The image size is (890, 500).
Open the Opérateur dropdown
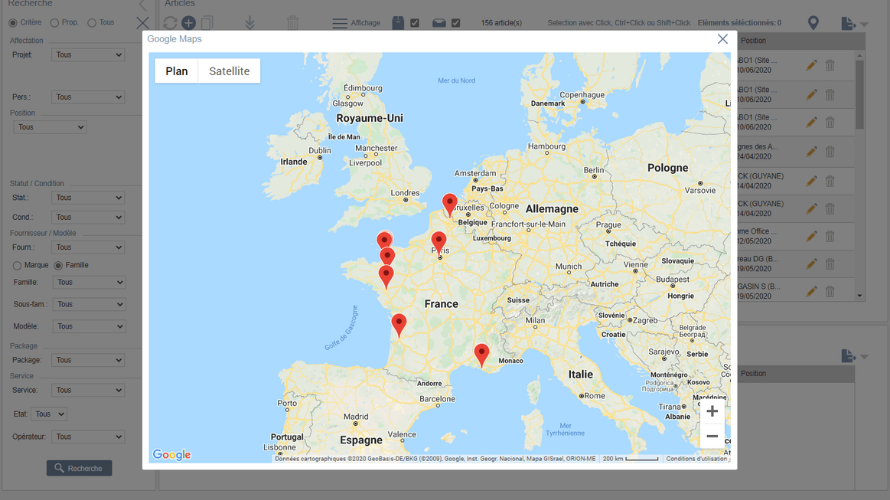click(88, 436)
